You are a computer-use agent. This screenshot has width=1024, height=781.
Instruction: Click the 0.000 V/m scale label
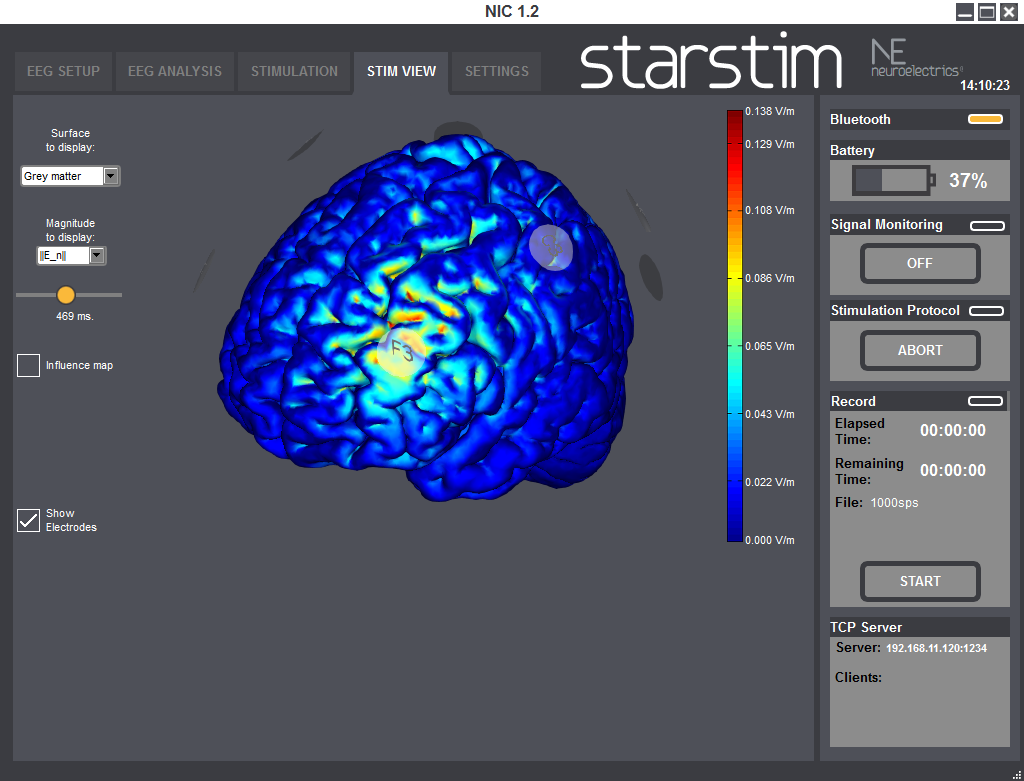click(770, 541)
